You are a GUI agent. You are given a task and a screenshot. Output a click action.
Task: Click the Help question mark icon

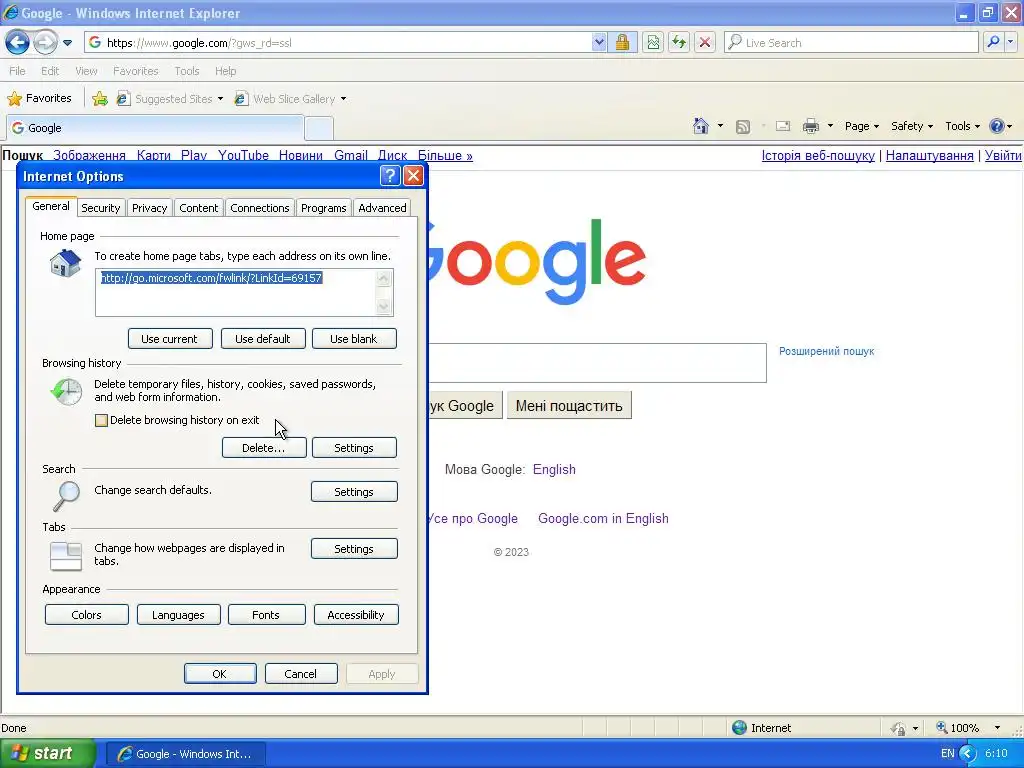(x=997, y=126)
